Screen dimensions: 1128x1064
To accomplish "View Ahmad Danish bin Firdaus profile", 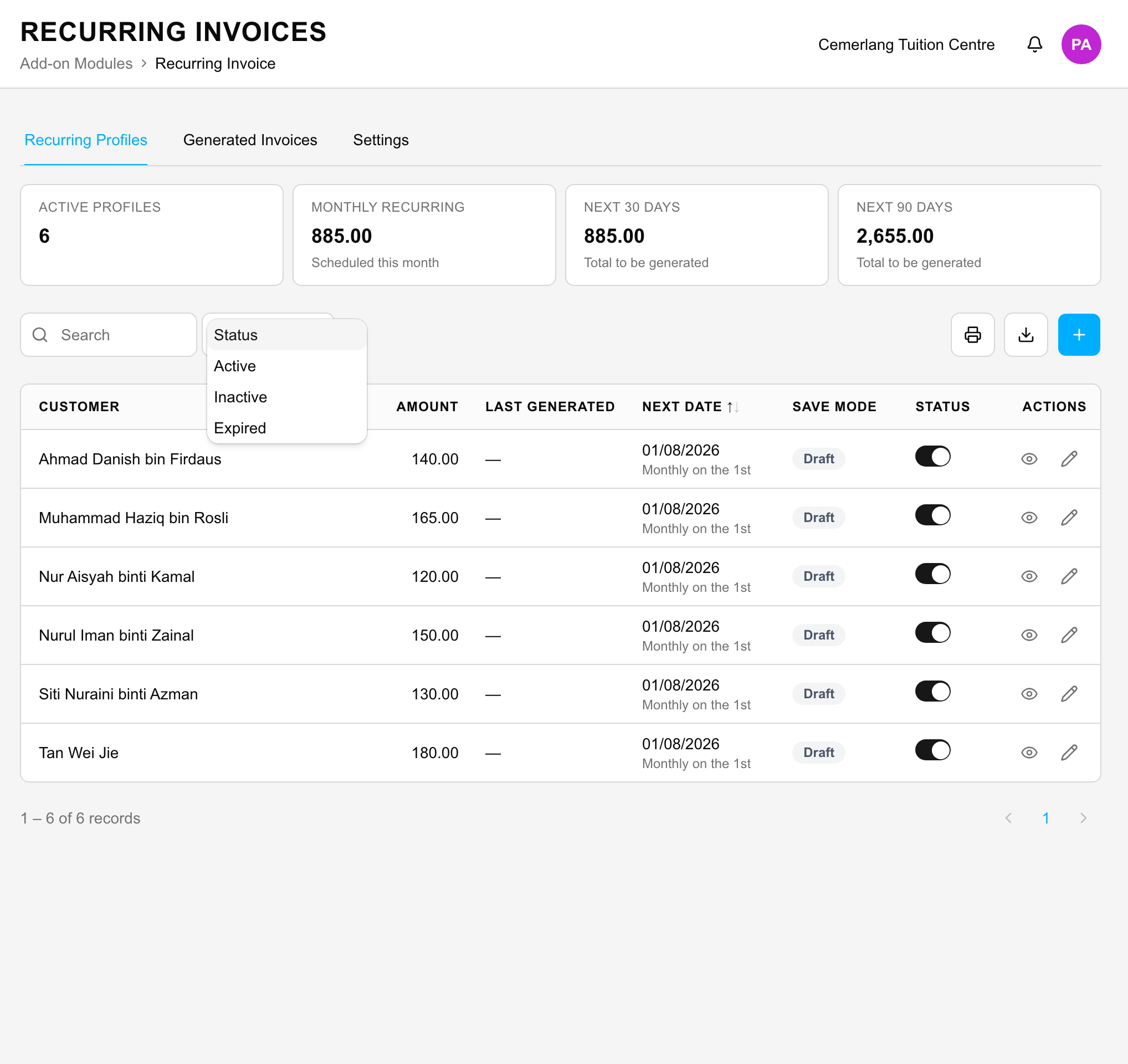I will coord(1029,459).
